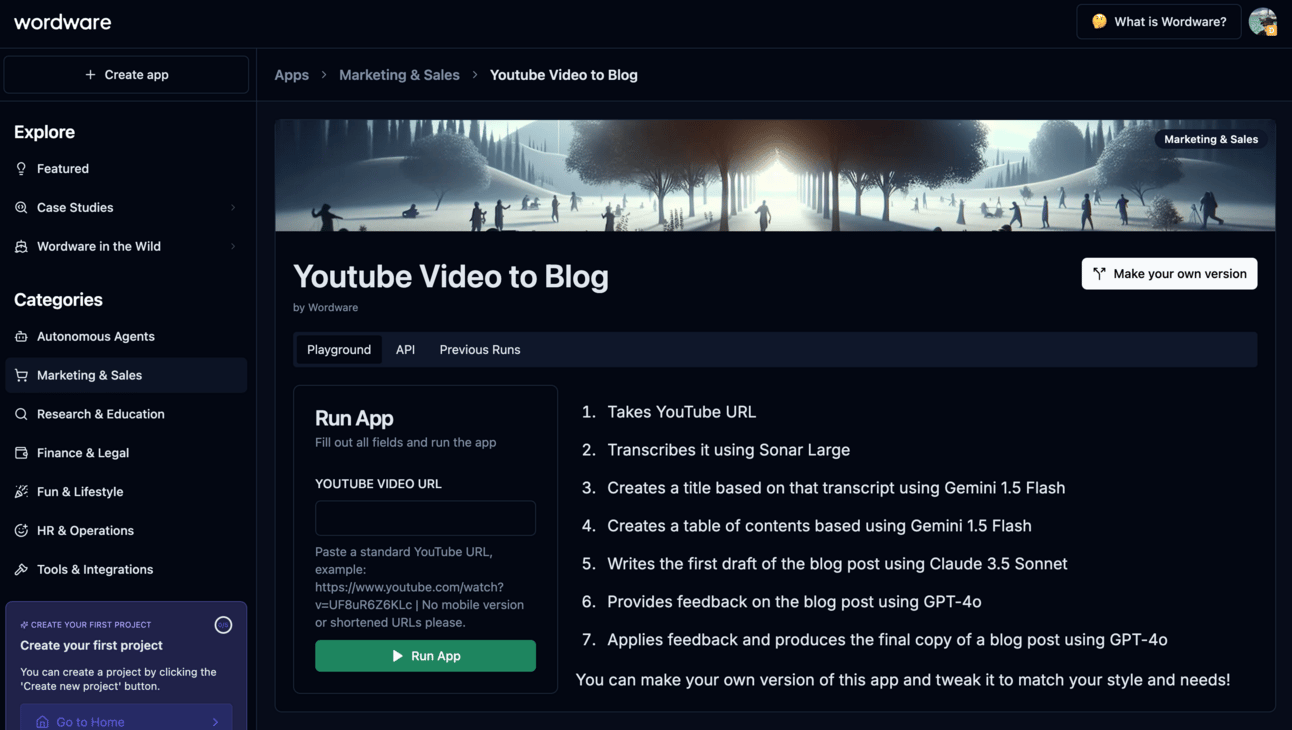The image size is (1292, 730).
Task: Click the home icon in Go to Home
Action: [42, 722]
